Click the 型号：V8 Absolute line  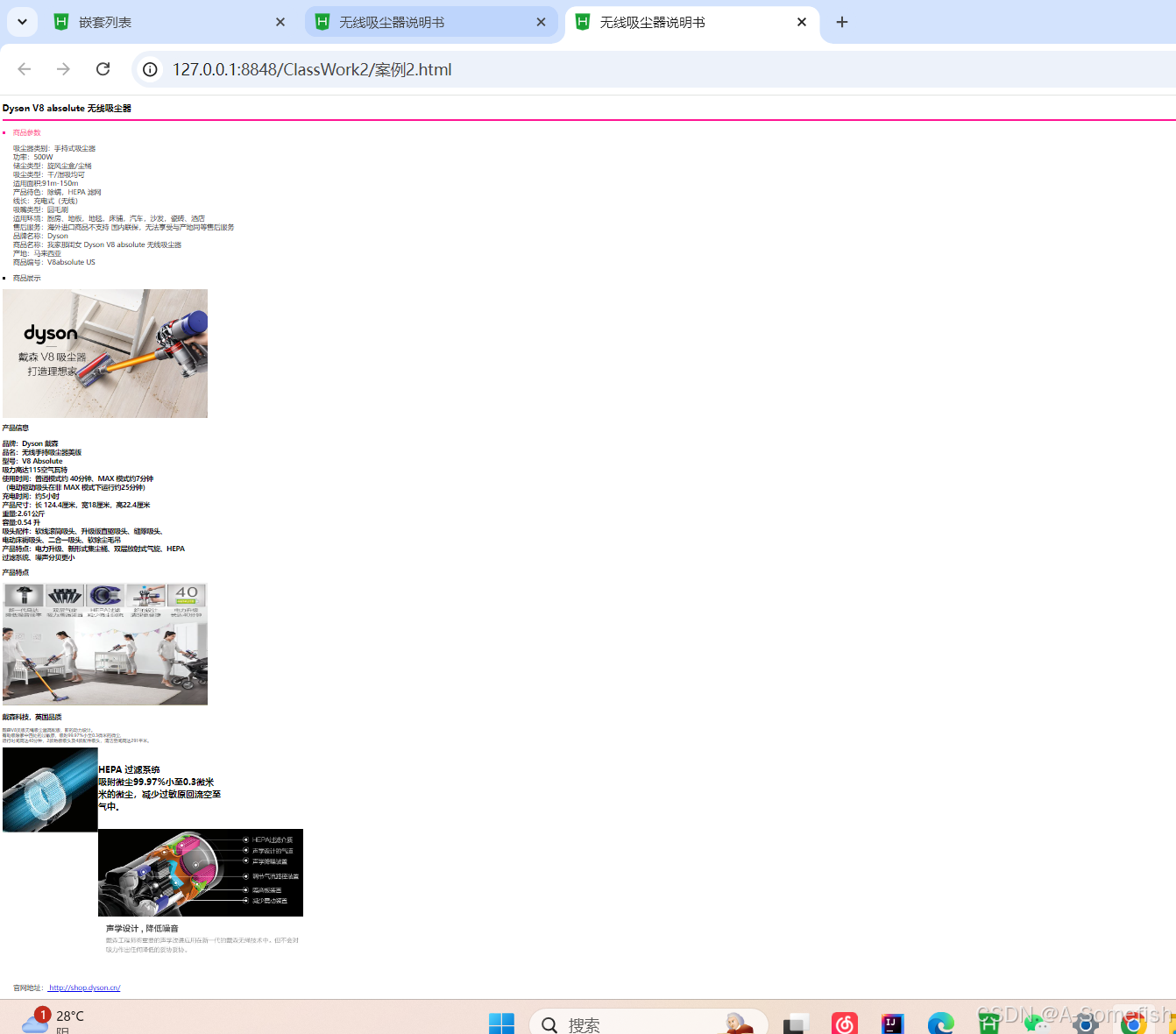click(x=32, y=461)
